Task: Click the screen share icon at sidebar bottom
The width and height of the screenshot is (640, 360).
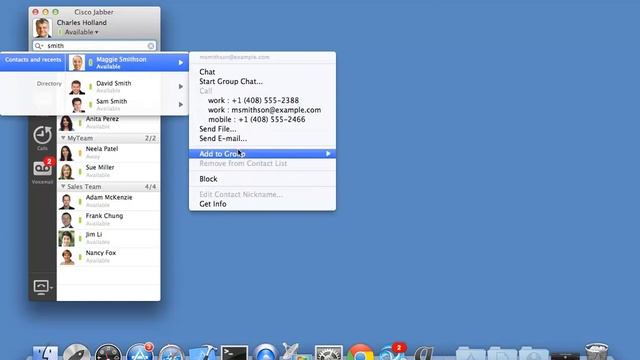Action: pos(41,287)
